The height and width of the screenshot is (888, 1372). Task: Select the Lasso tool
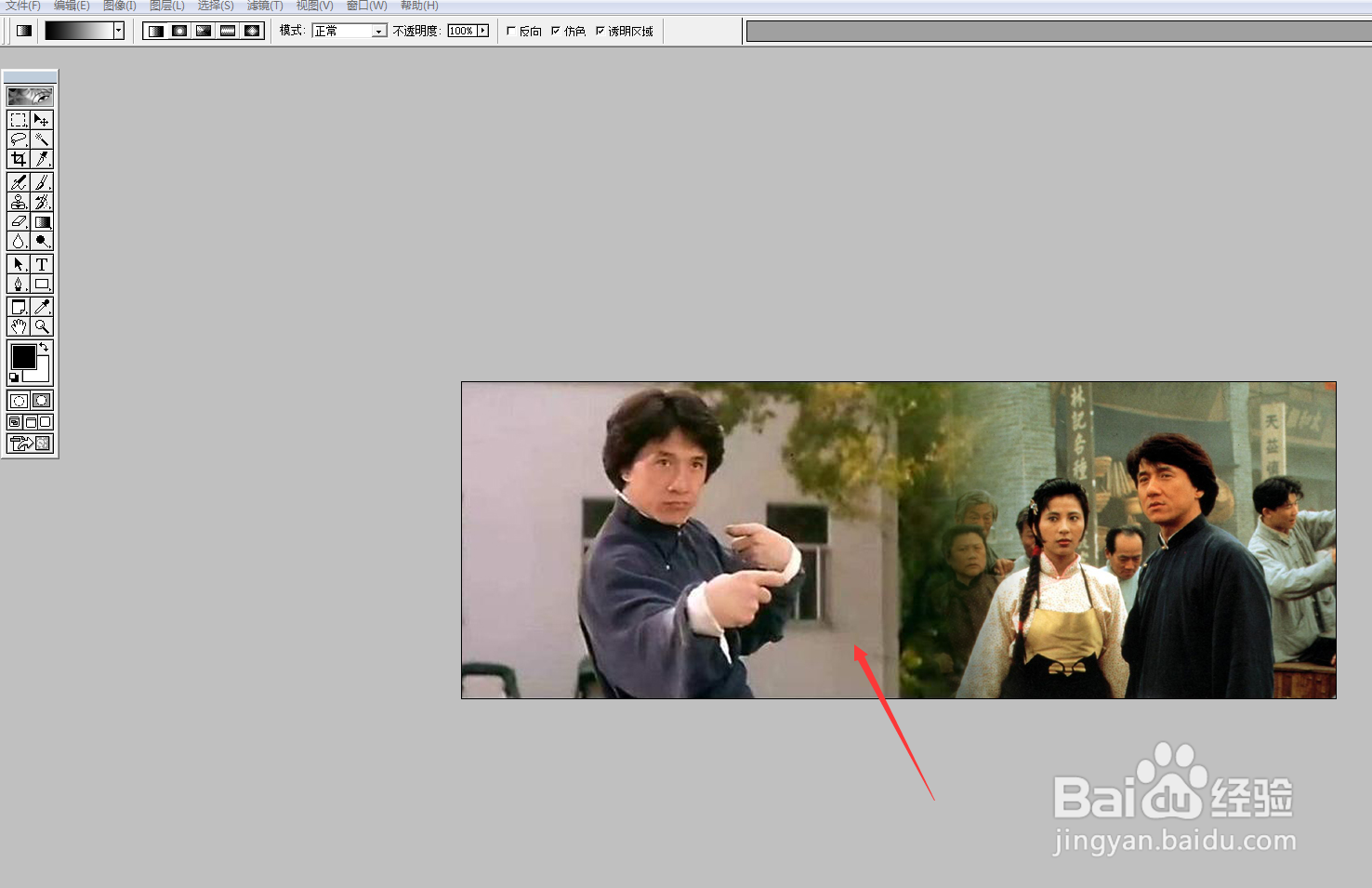(19, 139)
